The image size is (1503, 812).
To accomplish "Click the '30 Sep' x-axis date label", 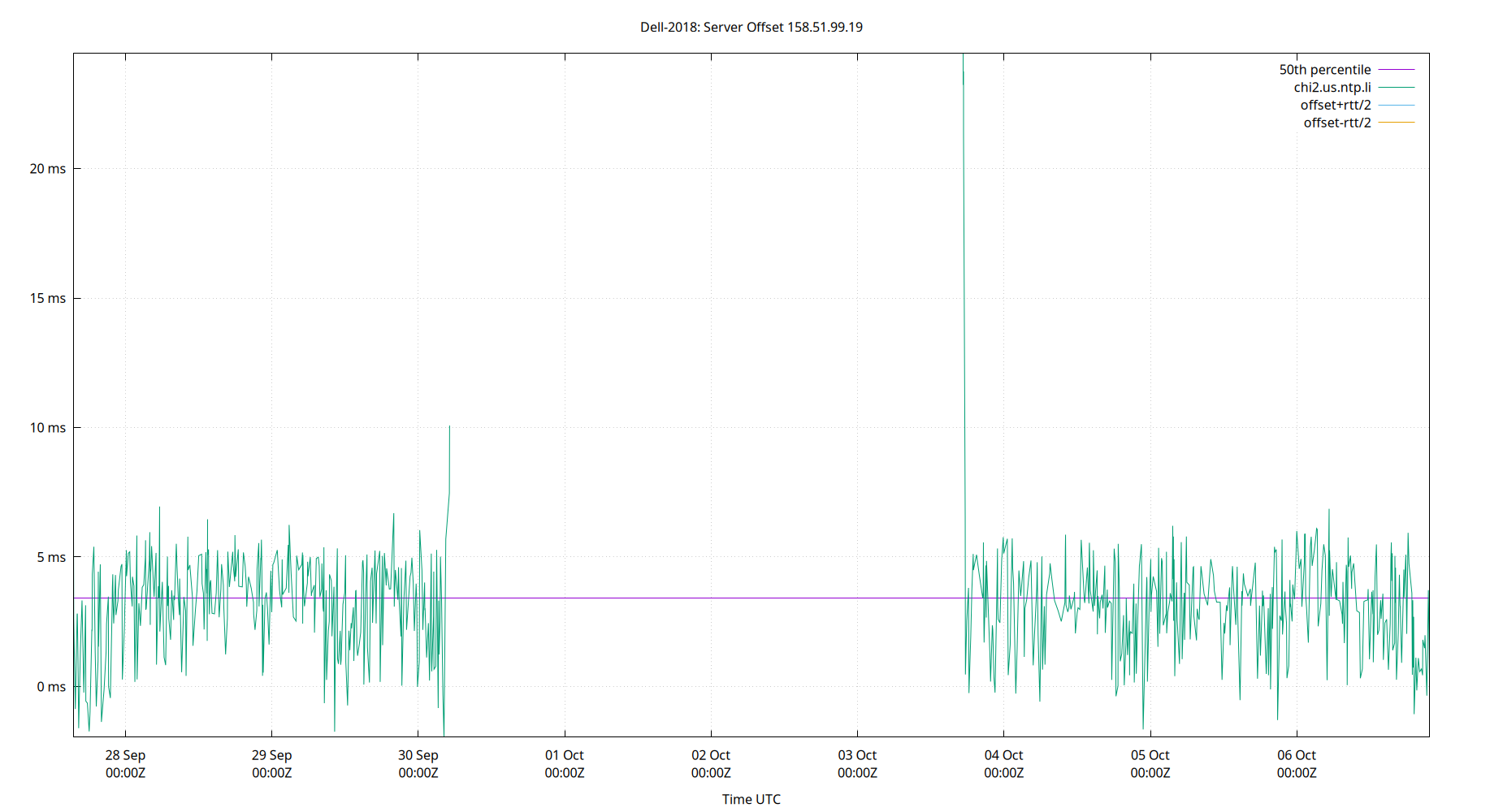I will 418,755.
